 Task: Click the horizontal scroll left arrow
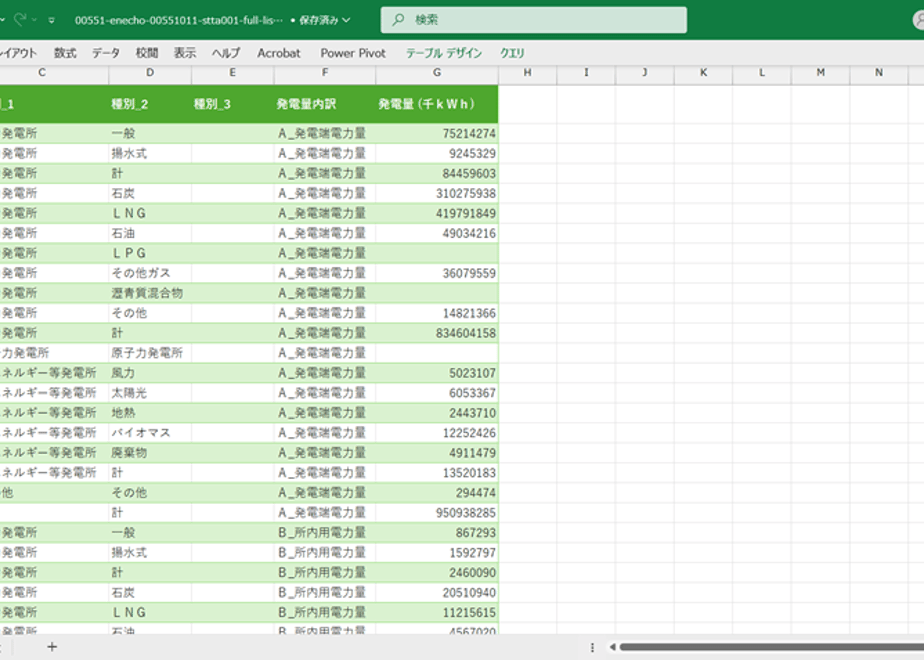(x=612, y=647)
